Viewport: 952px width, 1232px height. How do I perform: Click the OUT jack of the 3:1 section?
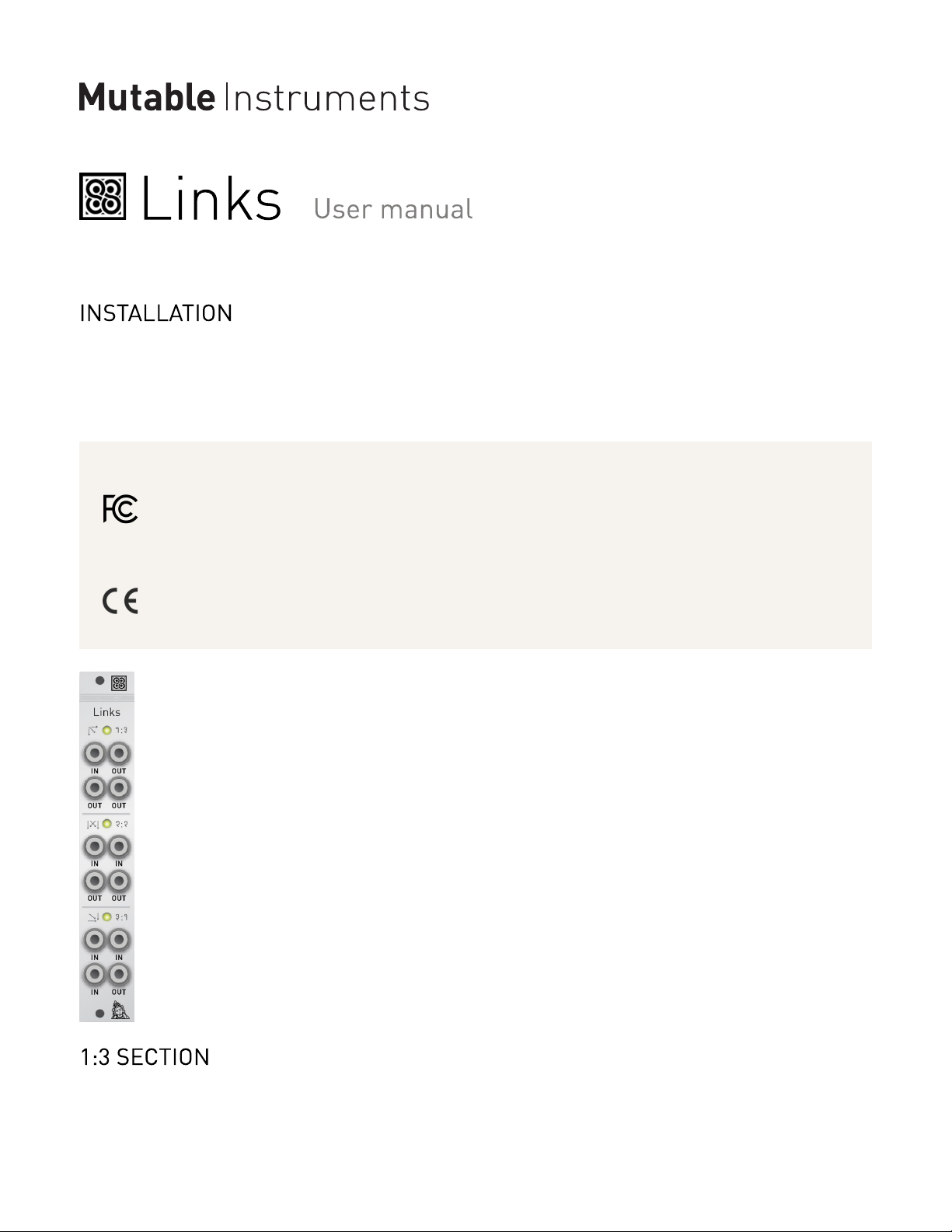coord(119,975)
